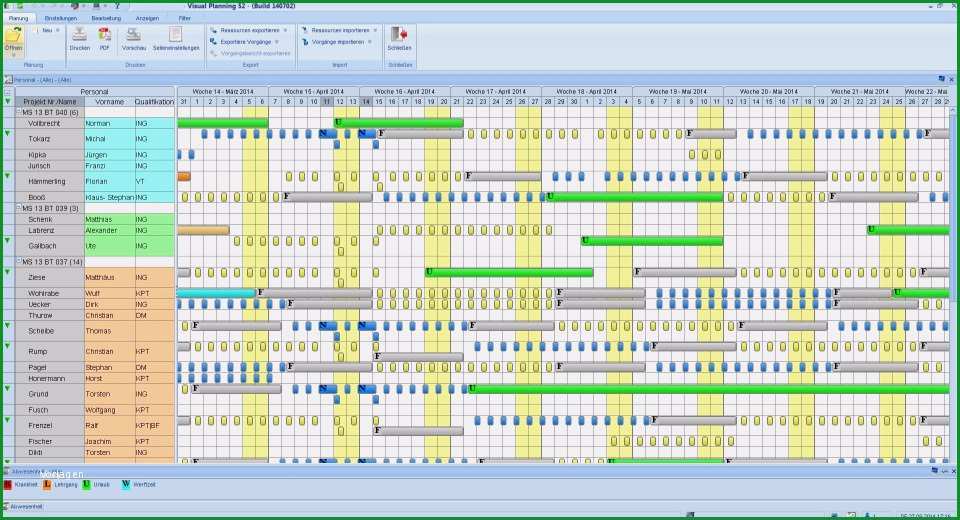Click the red Krankheit legend icon
Image resolution: width=960 pixels, height=520 pixels.
[x=7, y=484]
